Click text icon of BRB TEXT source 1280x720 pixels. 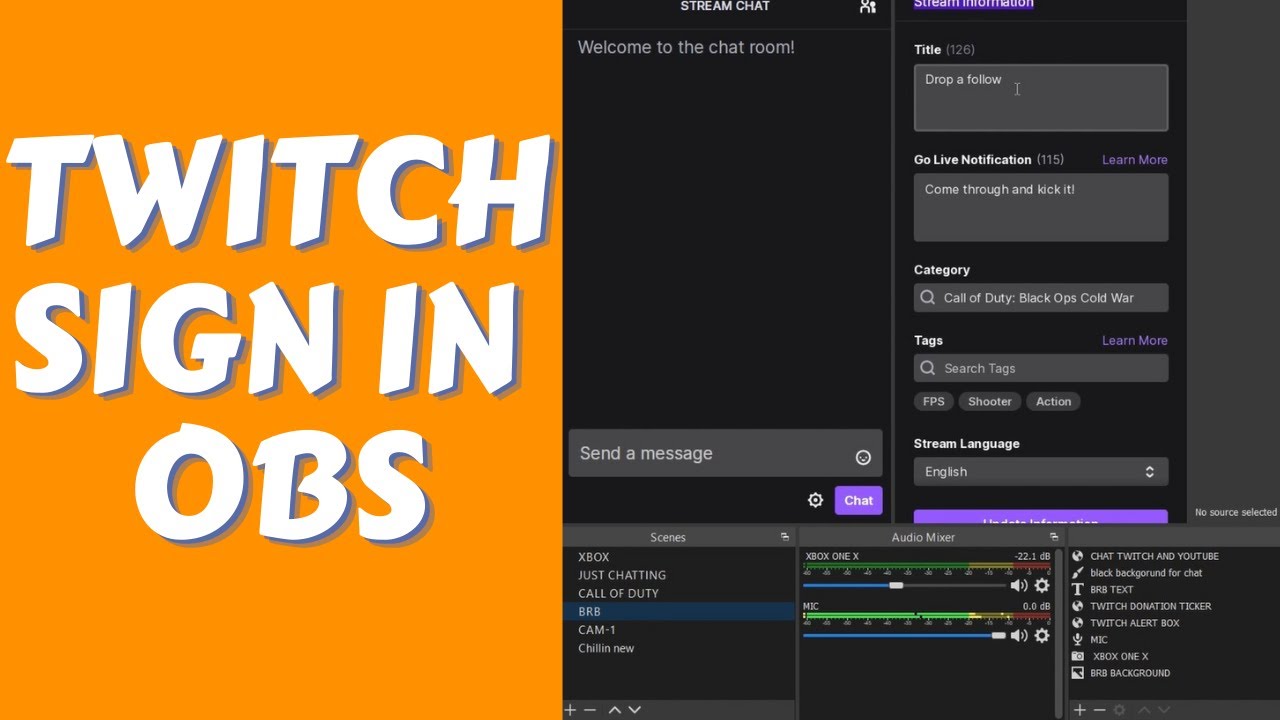click(x=1078, y=590)
